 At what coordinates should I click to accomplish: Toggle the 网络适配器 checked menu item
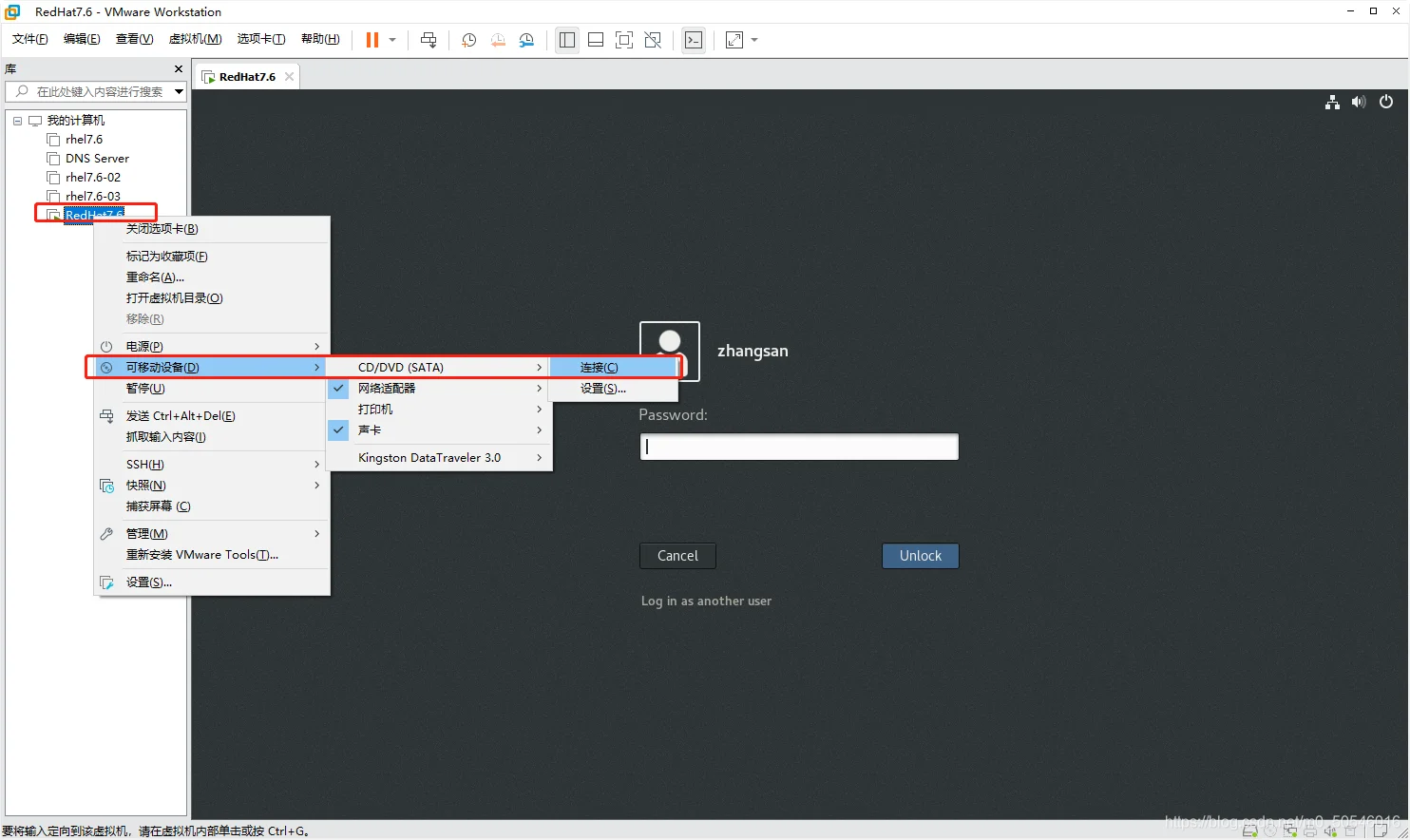439,388
